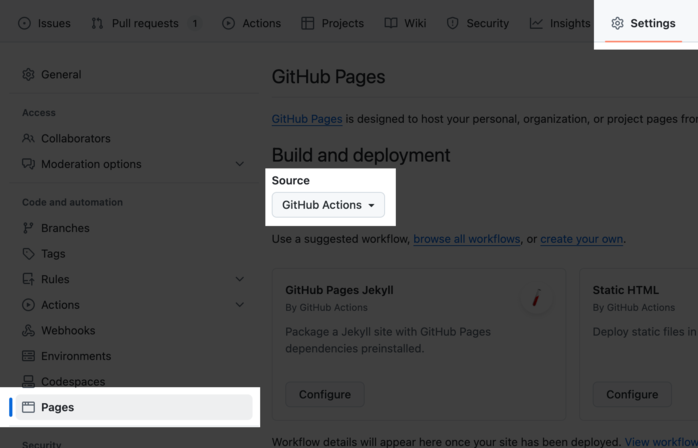Click the Insights graph icon

point(536,23)
